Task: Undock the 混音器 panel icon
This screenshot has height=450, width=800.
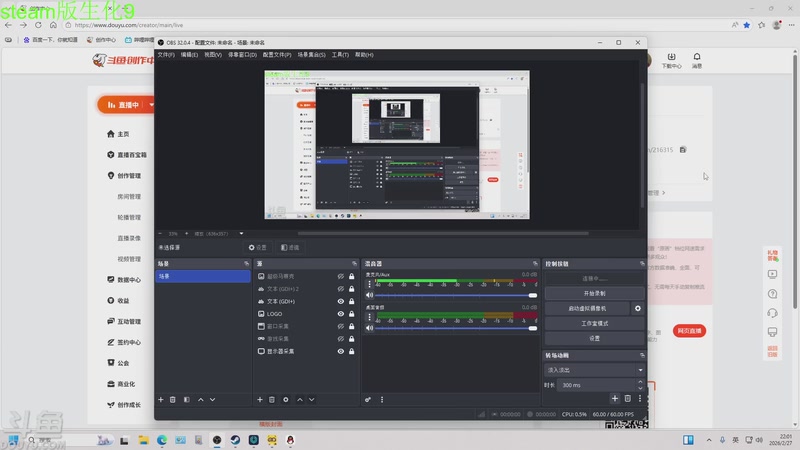Action: tap(535, 263)
